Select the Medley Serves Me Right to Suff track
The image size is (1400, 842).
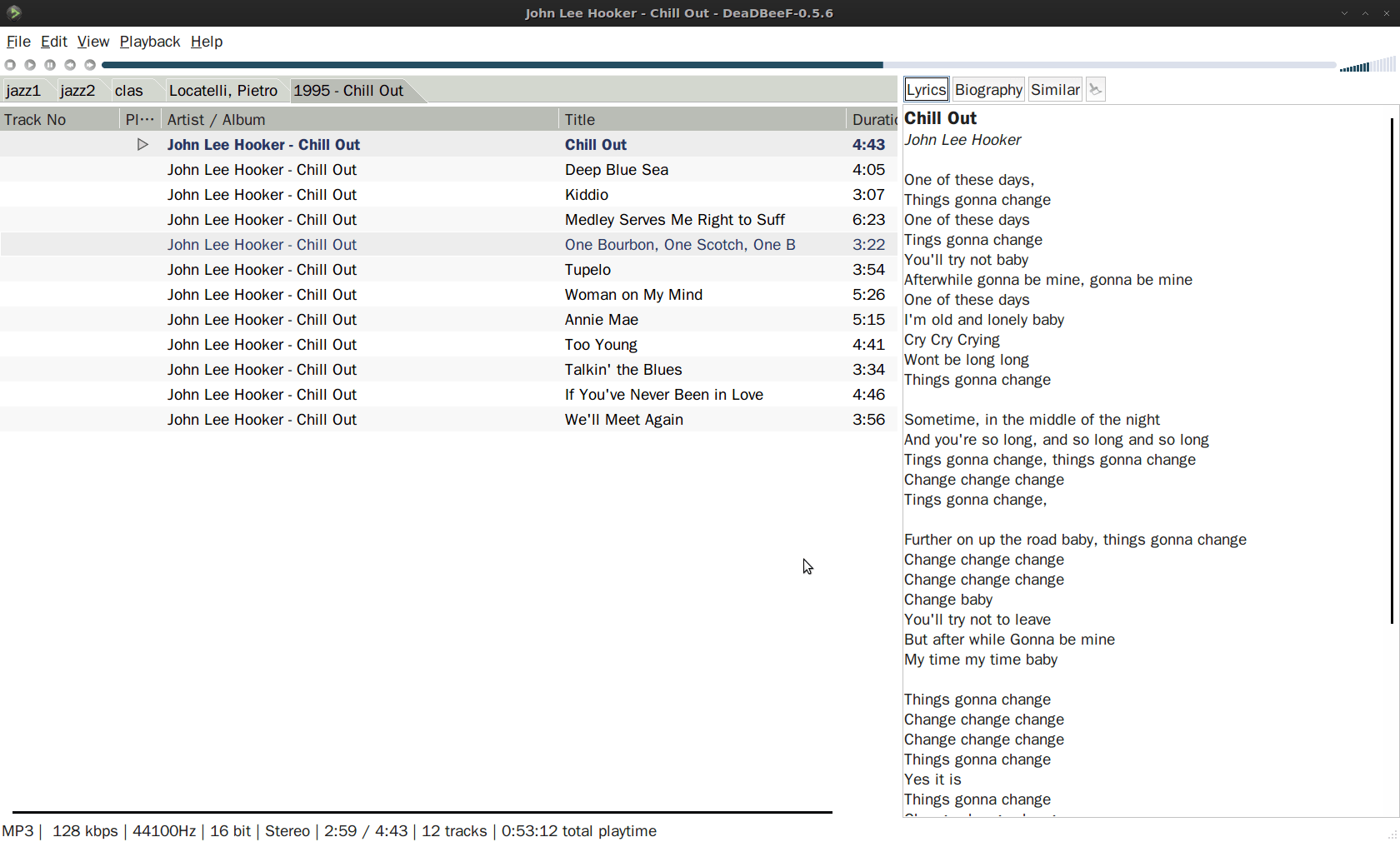pos(448,220)
